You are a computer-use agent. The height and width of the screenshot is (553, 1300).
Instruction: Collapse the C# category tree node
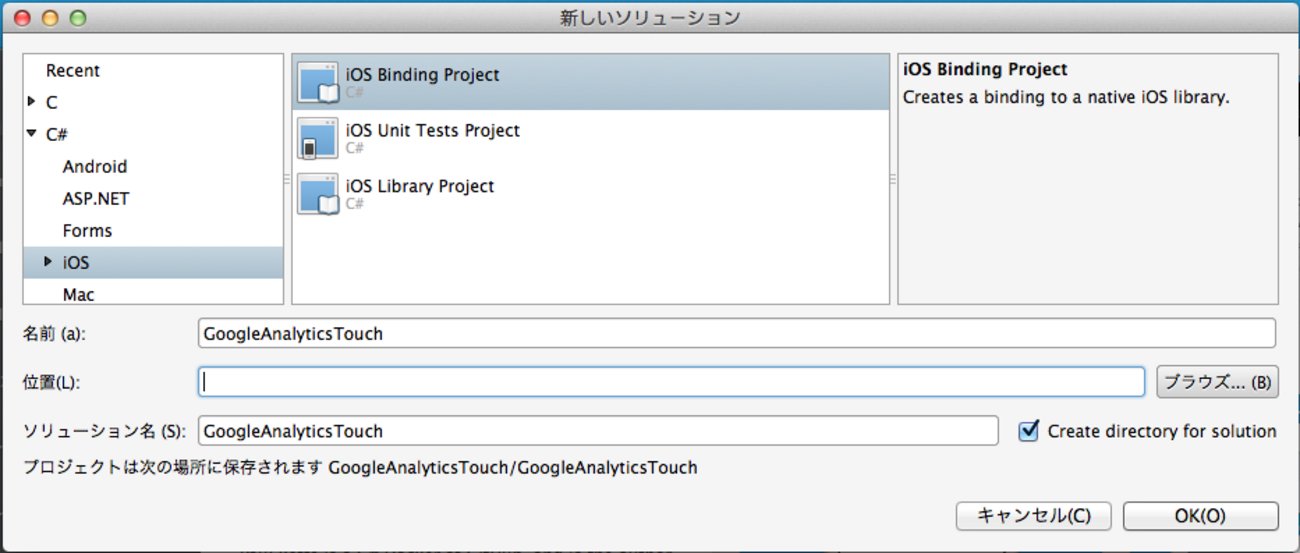[x=33, y=134]
